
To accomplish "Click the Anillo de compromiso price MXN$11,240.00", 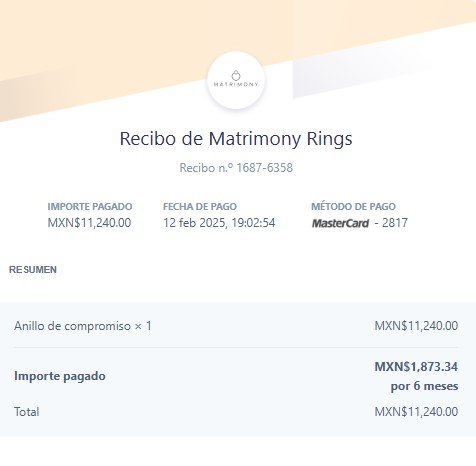I will (416, 326).
